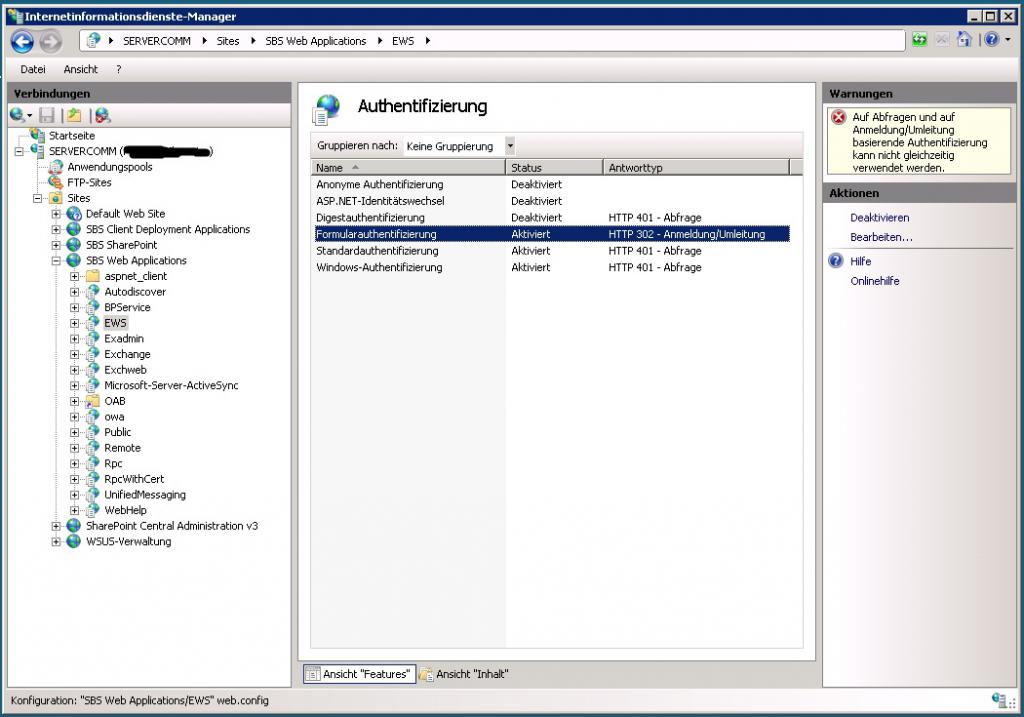Click the Forward navigation arrow
Screen dimensions: 1024x717
[x=50, y=42]
